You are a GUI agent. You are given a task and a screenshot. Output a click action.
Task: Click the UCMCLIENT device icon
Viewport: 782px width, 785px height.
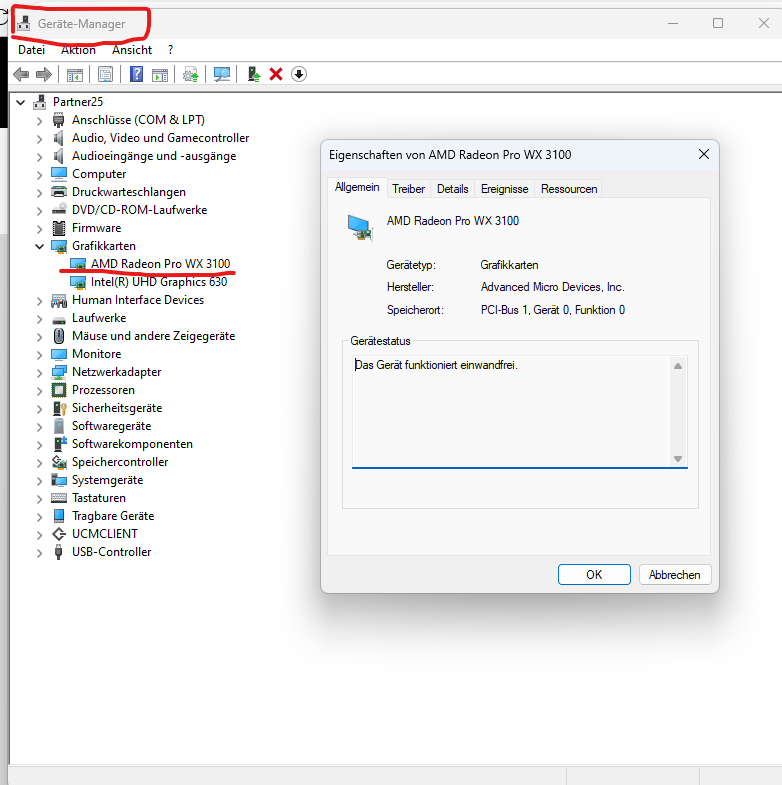pyautogui.click(x=59, y=534)
